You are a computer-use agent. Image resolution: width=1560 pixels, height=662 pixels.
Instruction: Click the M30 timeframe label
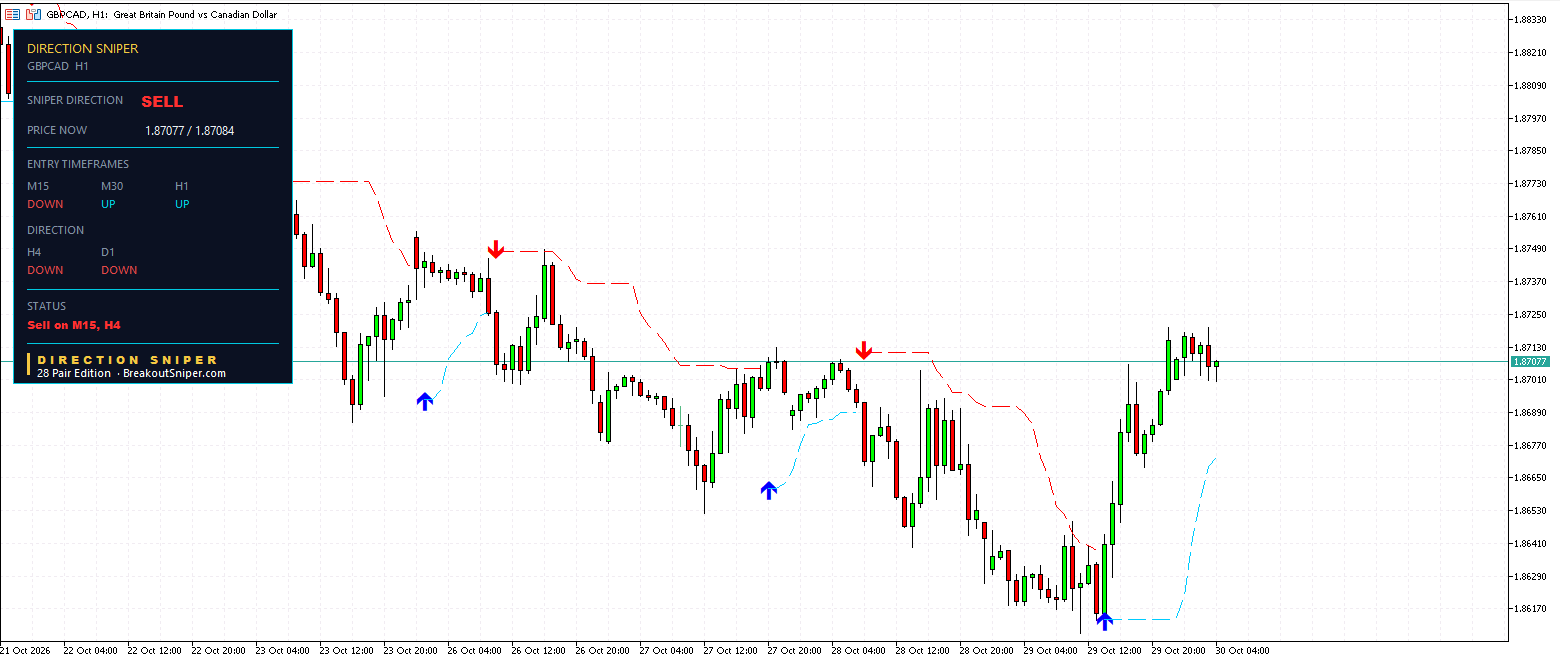tap(112, 186)
